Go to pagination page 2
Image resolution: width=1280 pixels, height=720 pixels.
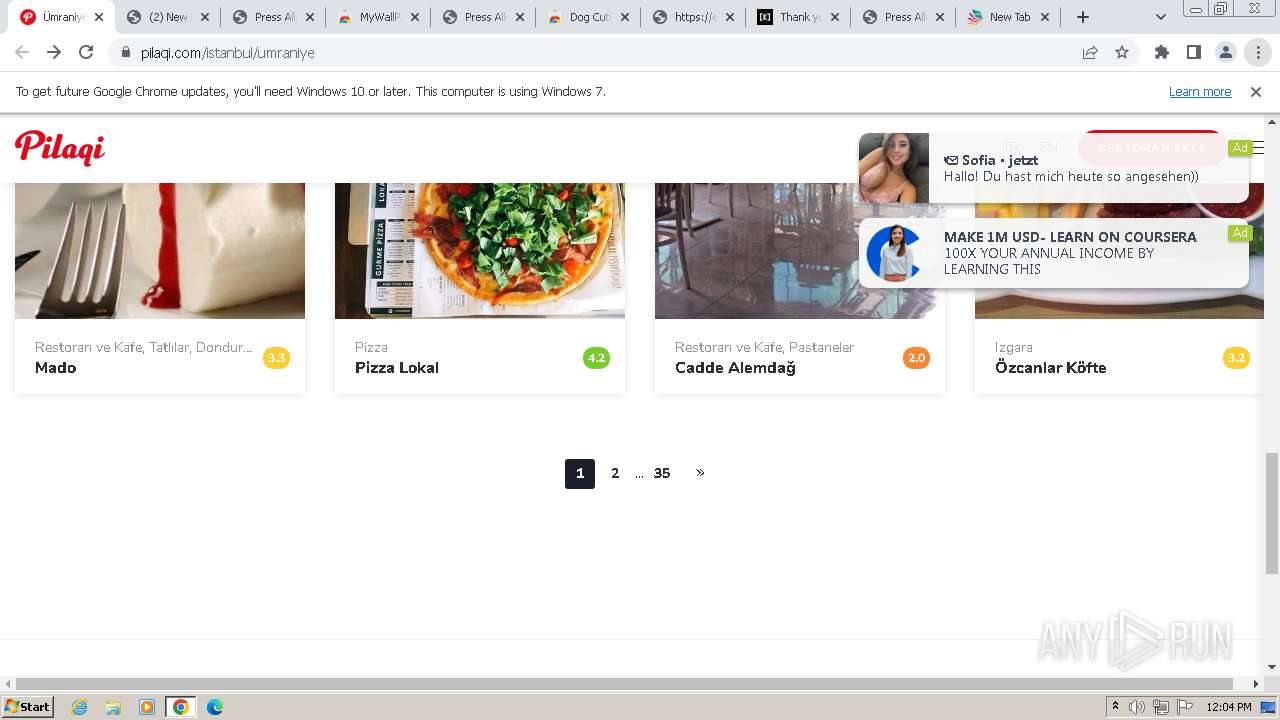(x=615, y=474)
